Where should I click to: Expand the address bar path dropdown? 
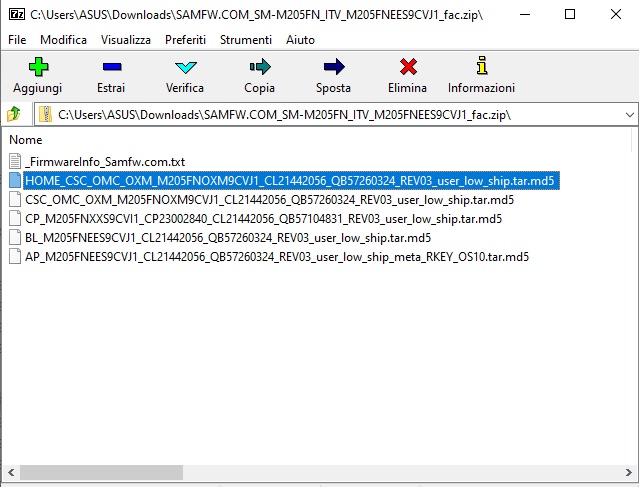pos(630,115)
